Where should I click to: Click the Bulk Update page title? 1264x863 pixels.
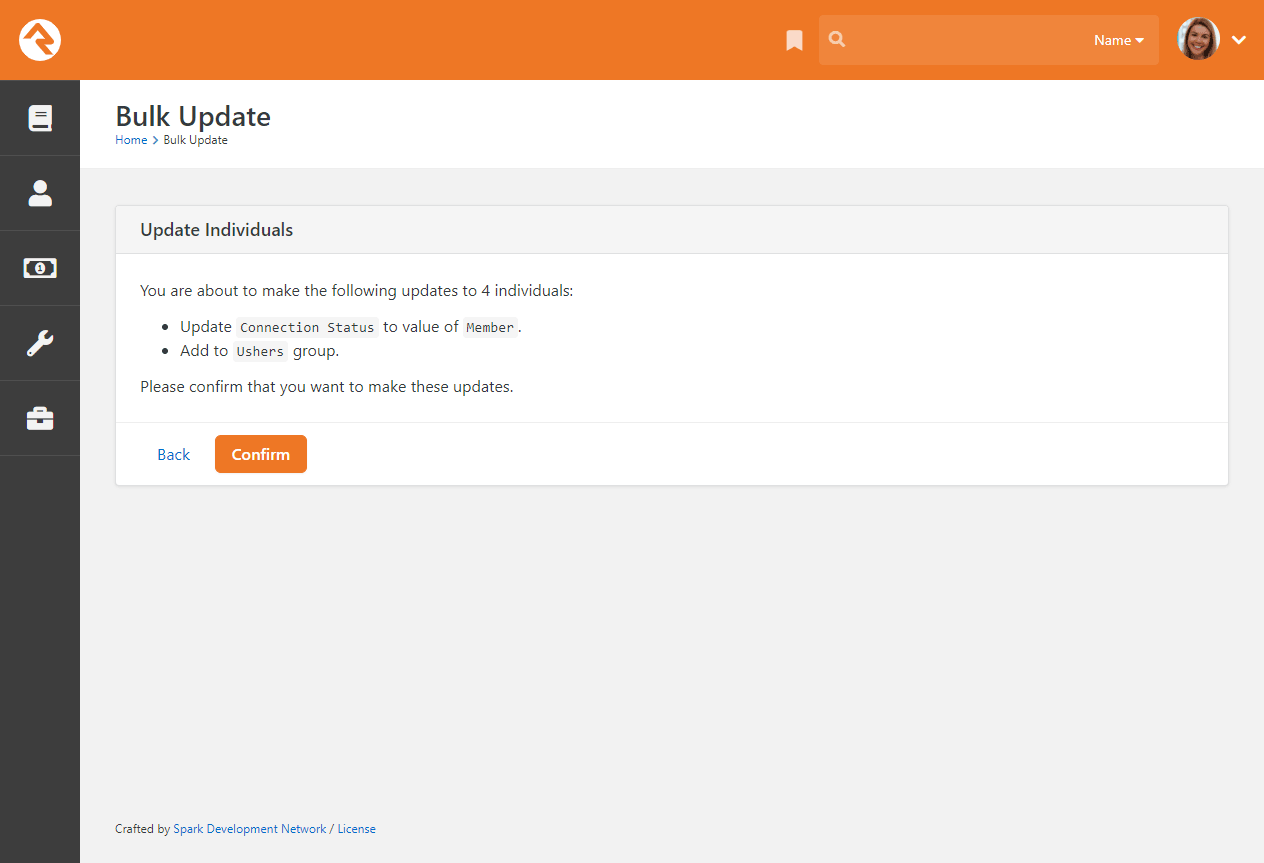tap(193, 116)
